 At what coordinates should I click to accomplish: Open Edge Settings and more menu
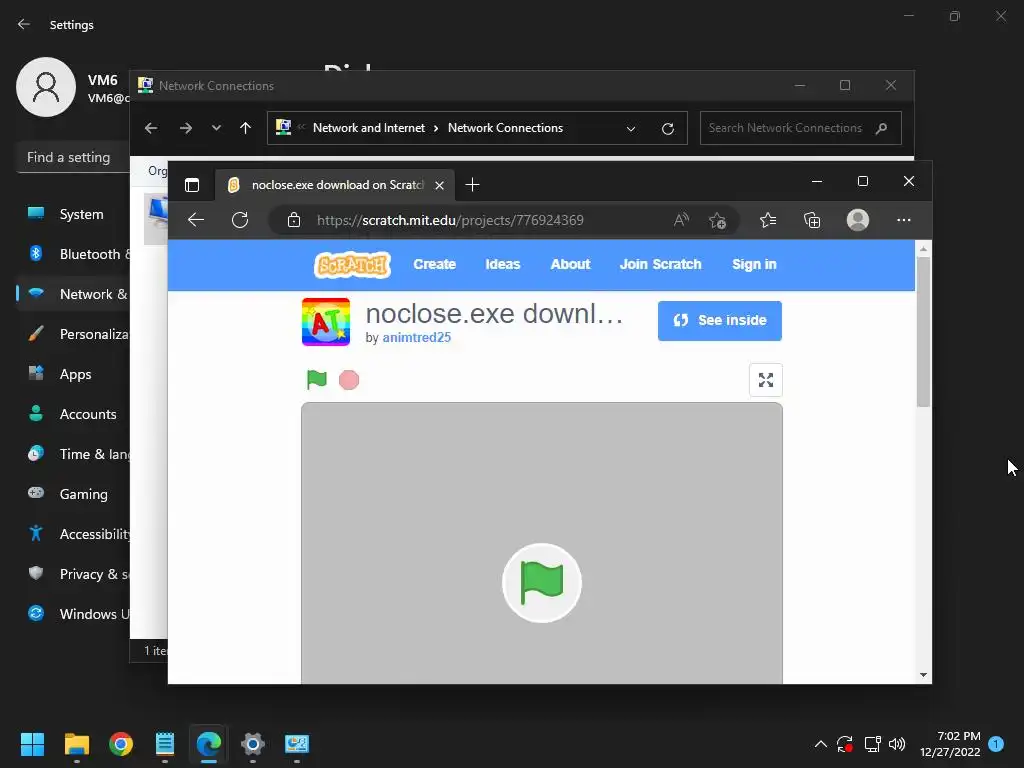904,220
